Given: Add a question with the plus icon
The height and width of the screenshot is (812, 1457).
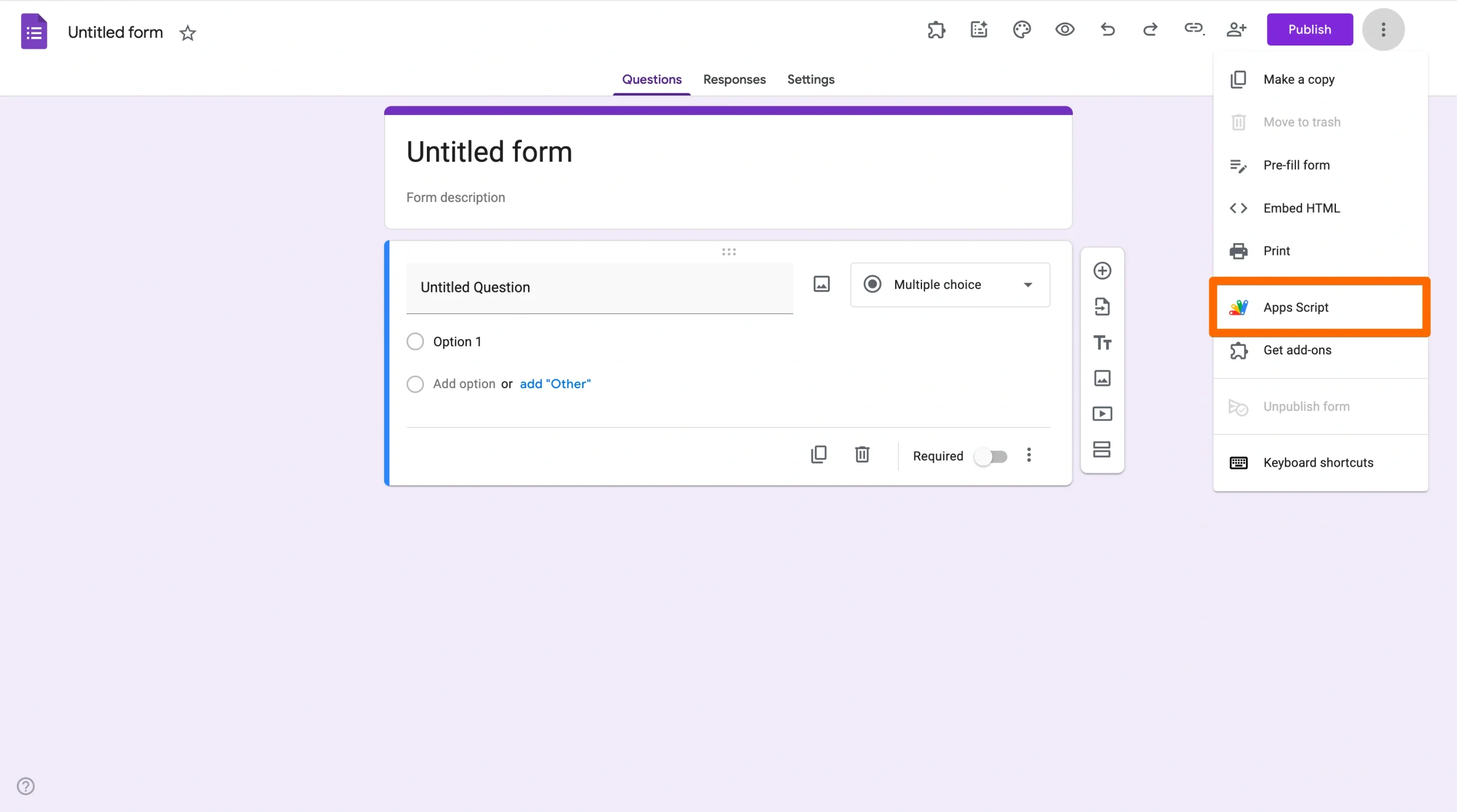Looking at the screenshot, I should pyautogui.click(x=1102, y=271).
